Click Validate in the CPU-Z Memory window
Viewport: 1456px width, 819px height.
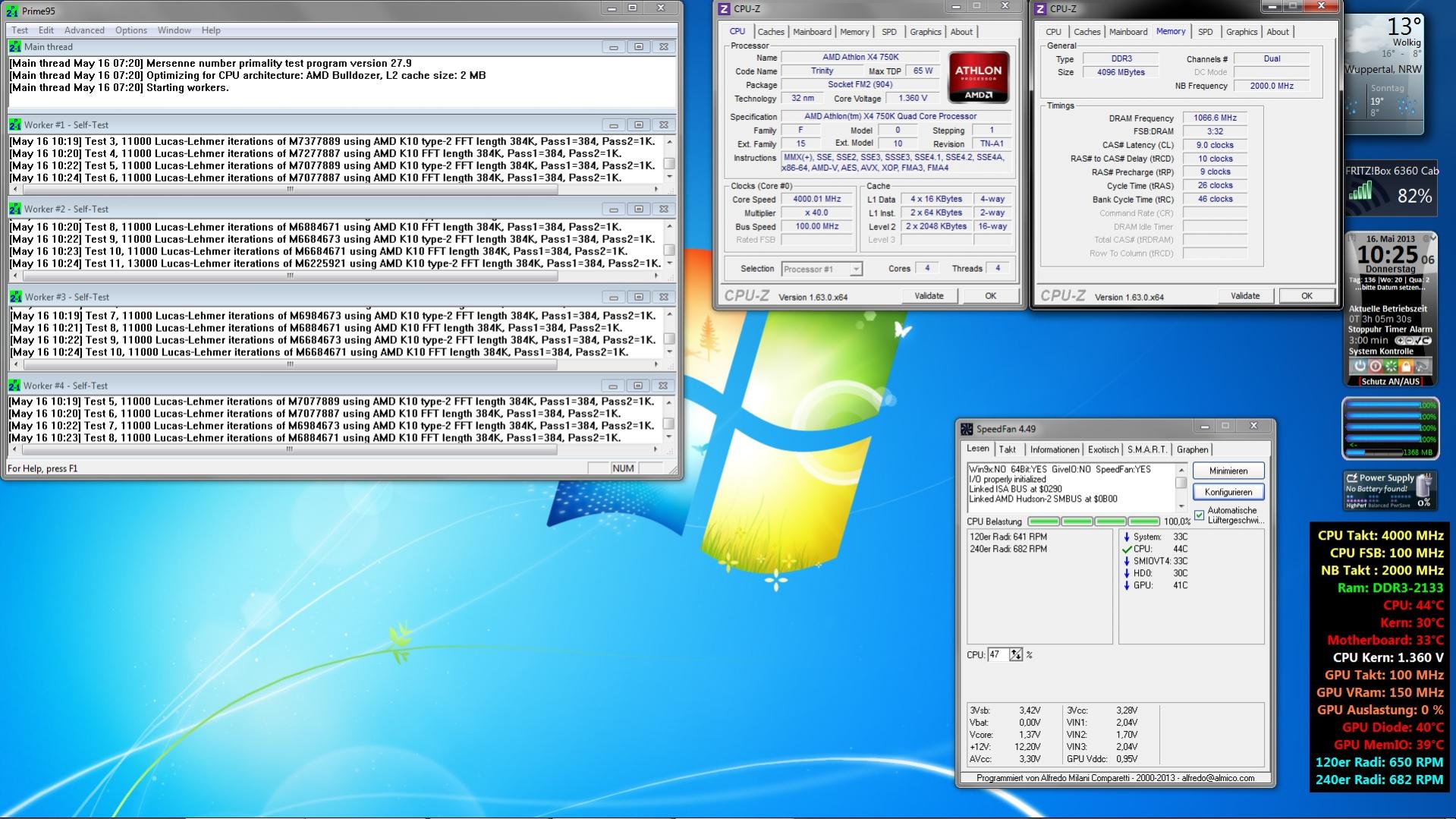(x=1245, y=296)
